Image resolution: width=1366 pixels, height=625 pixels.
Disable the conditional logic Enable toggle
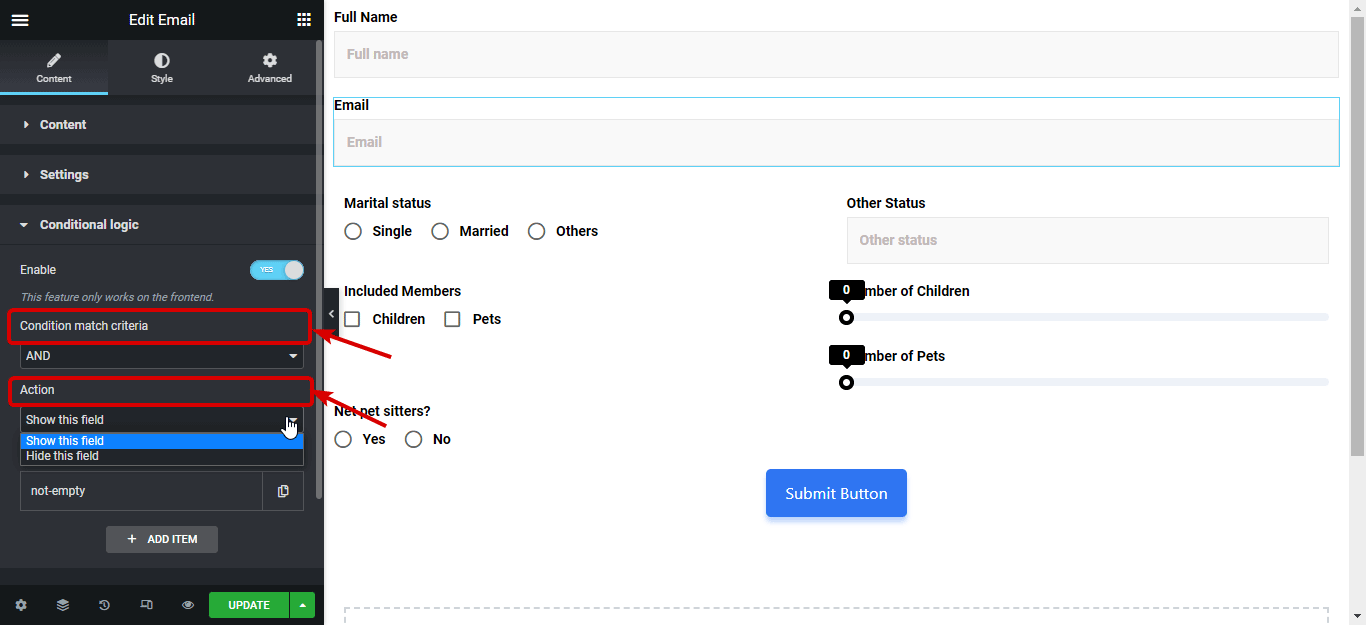pyautogui.click(x=277, y=270)
